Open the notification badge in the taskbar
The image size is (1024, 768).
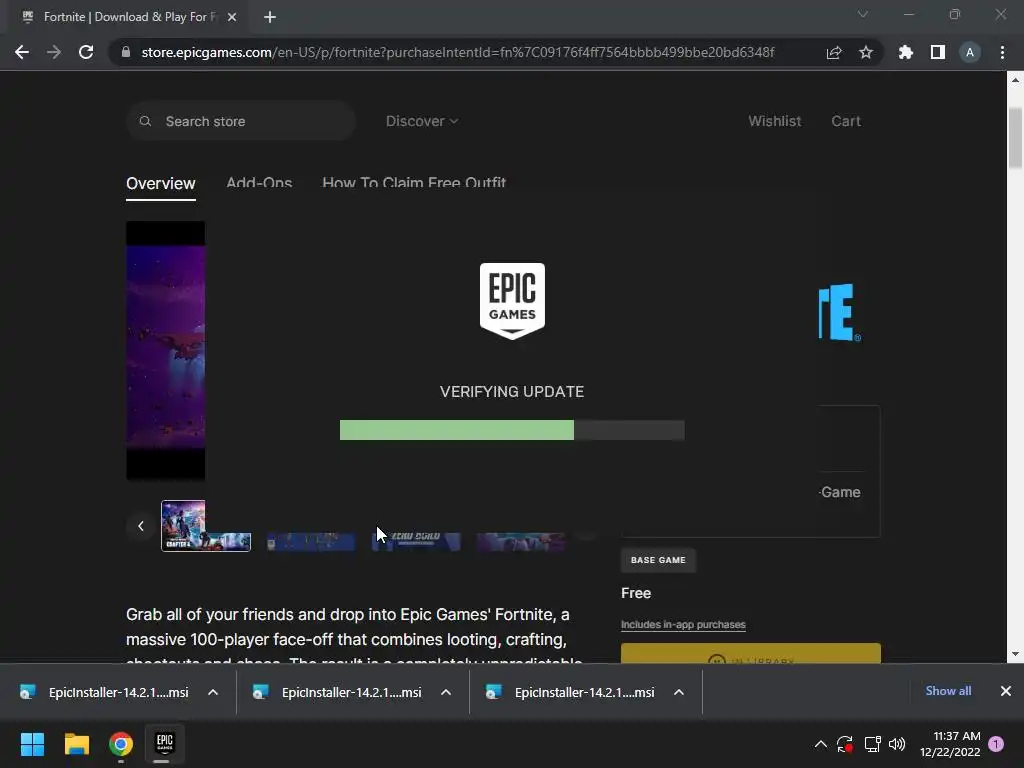pos(996,744)
